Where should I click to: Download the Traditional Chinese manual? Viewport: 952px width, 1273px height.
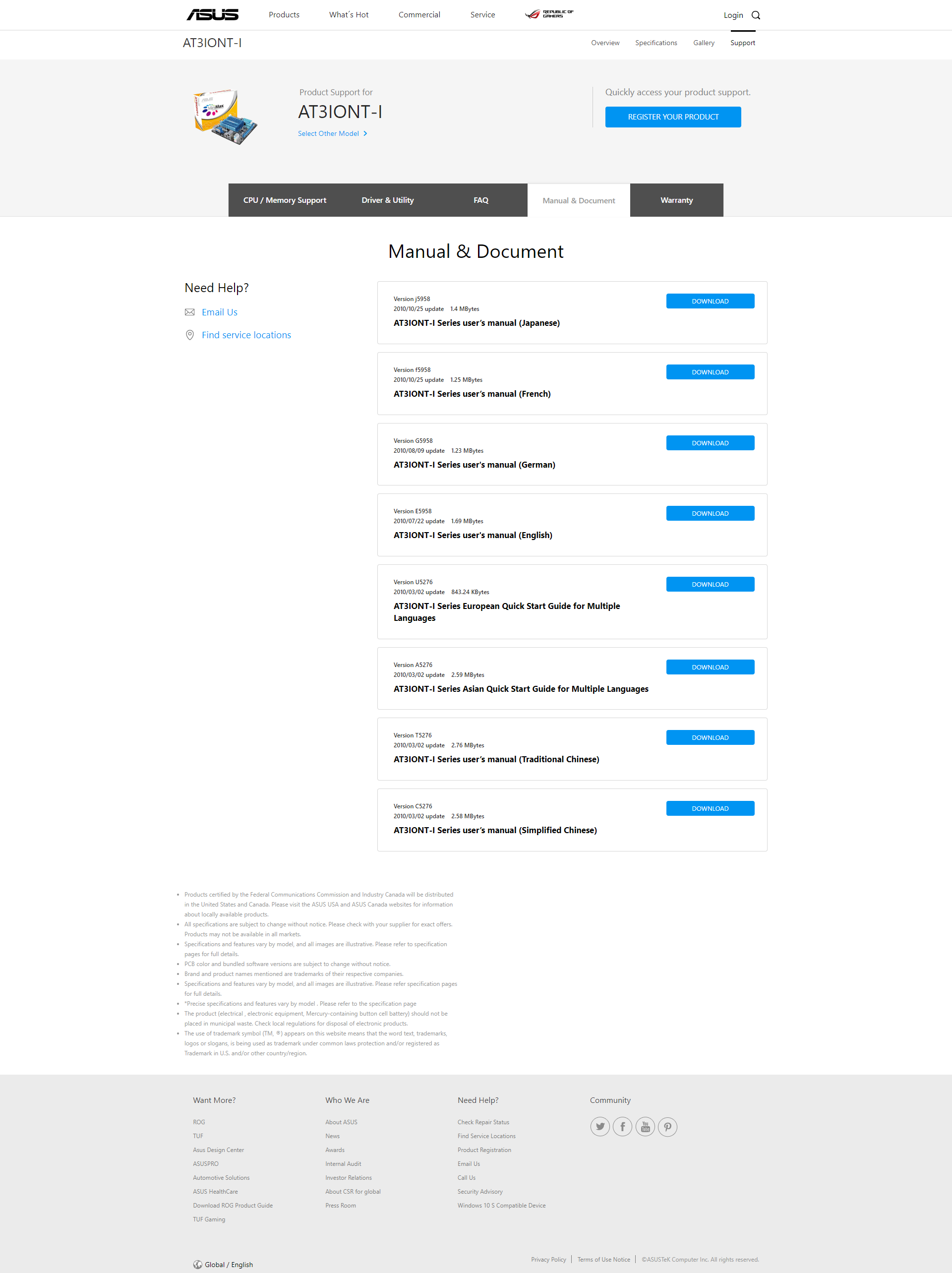pyautogui.click(x=710, y=737)
